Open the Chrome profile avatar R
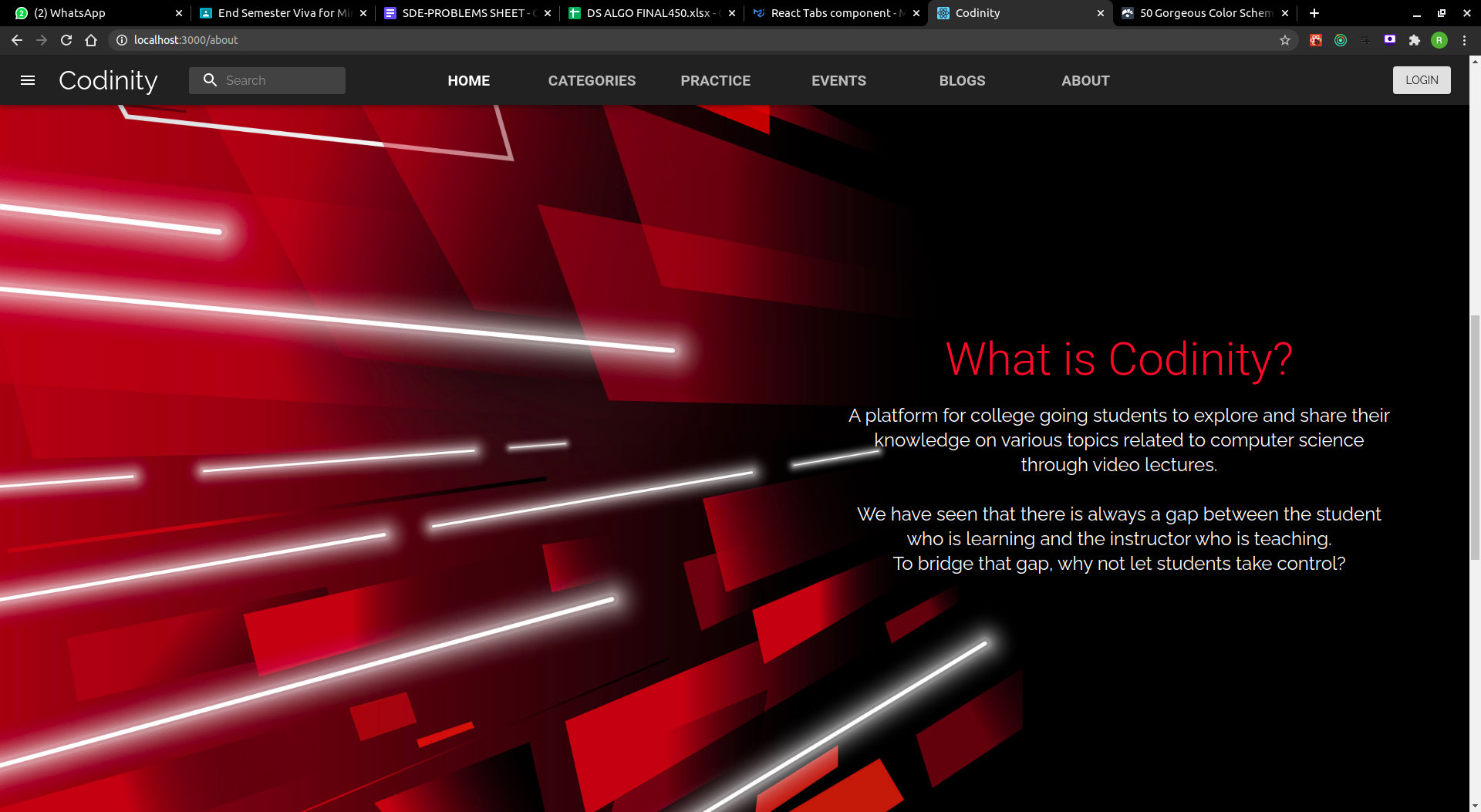This screenshot has width=1481, height=812. (1439, 39)
